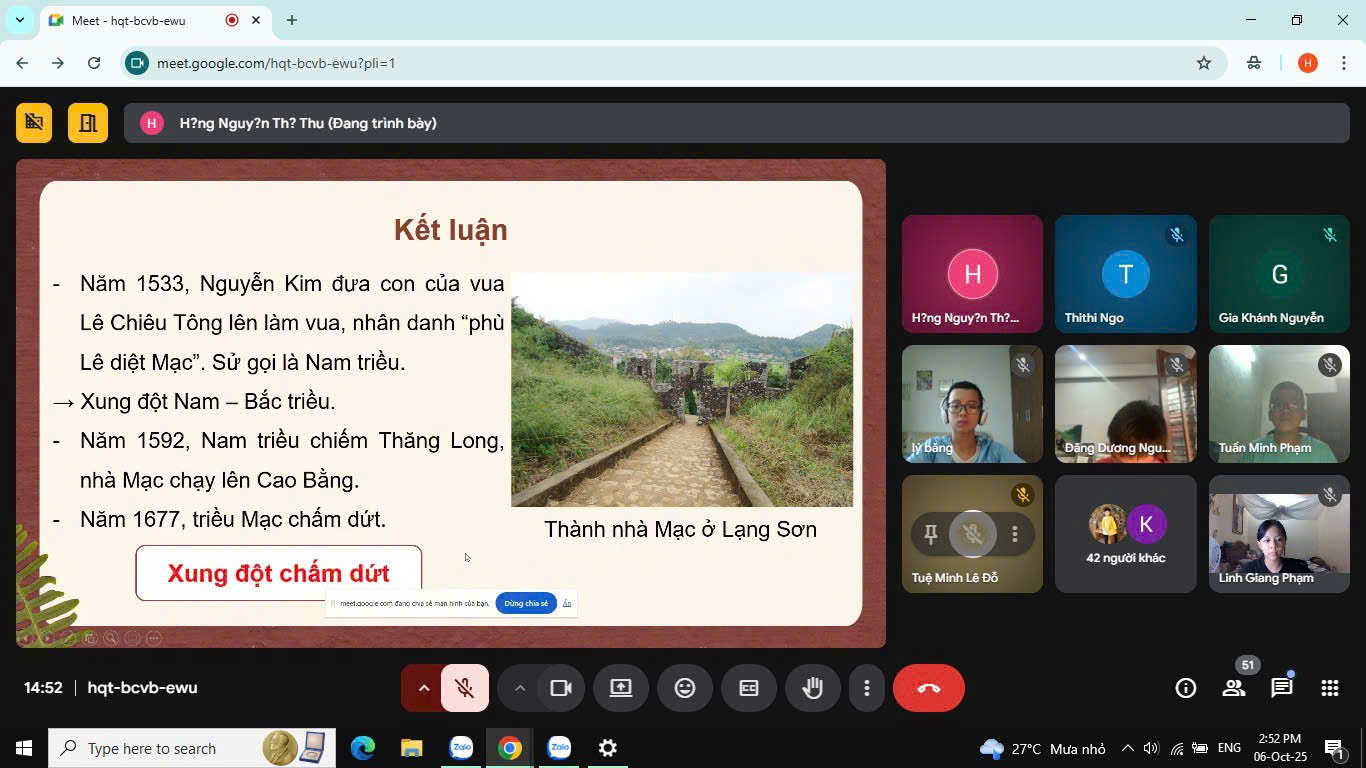Select the Meet hqt-bcvb-ewu browser tab
The image size is (1366, 768).
(140, 20)
